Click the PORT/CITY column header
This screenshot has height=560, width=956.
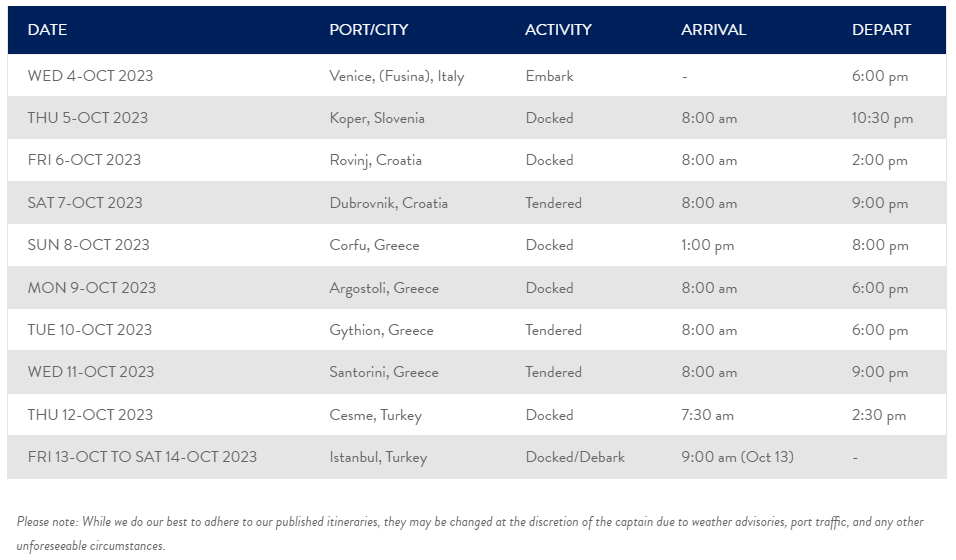tap(368, 29)
